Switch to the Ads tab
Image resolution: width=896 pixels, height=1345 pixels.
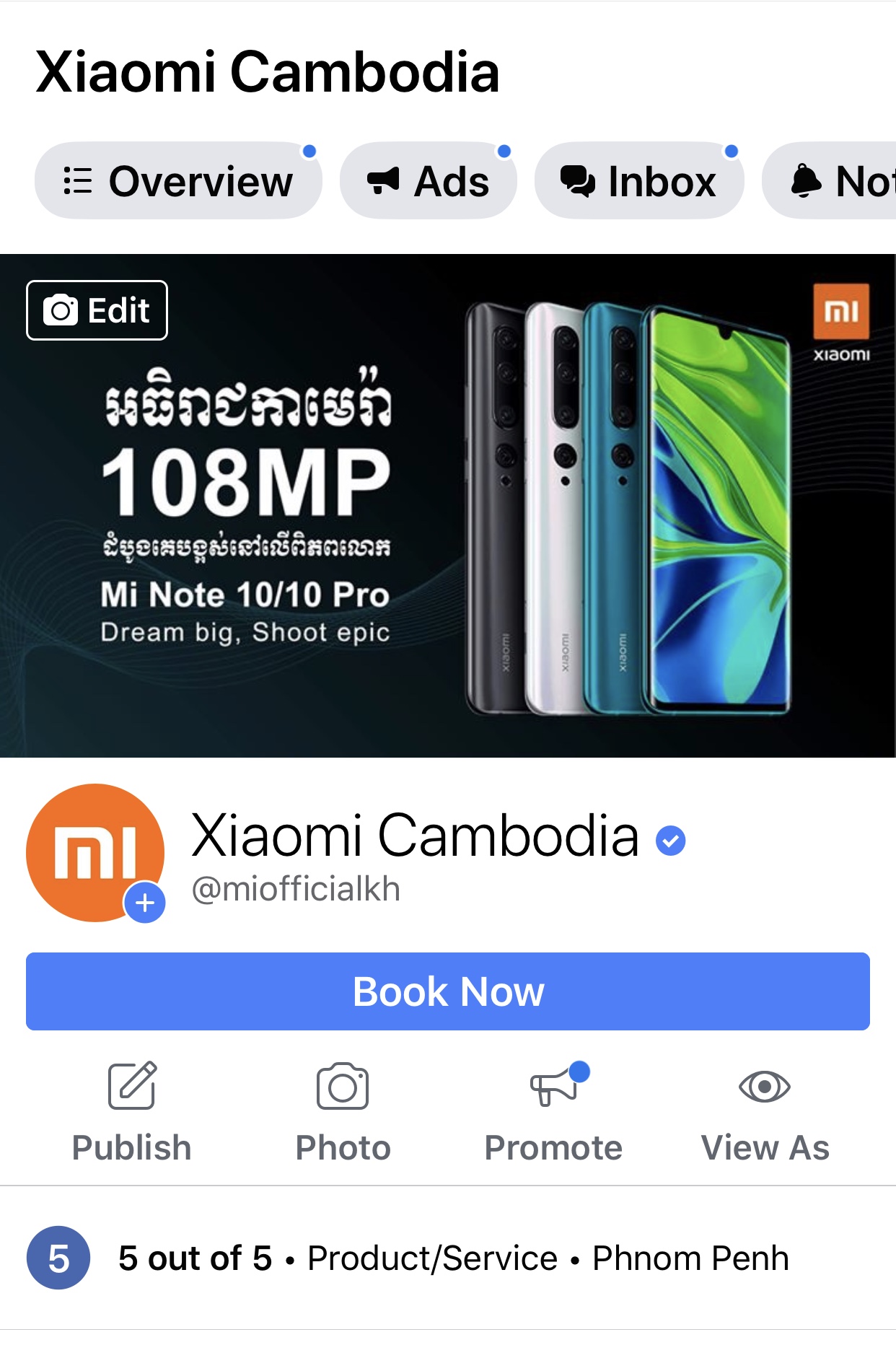pyautogui.click(x=429, y=180)
